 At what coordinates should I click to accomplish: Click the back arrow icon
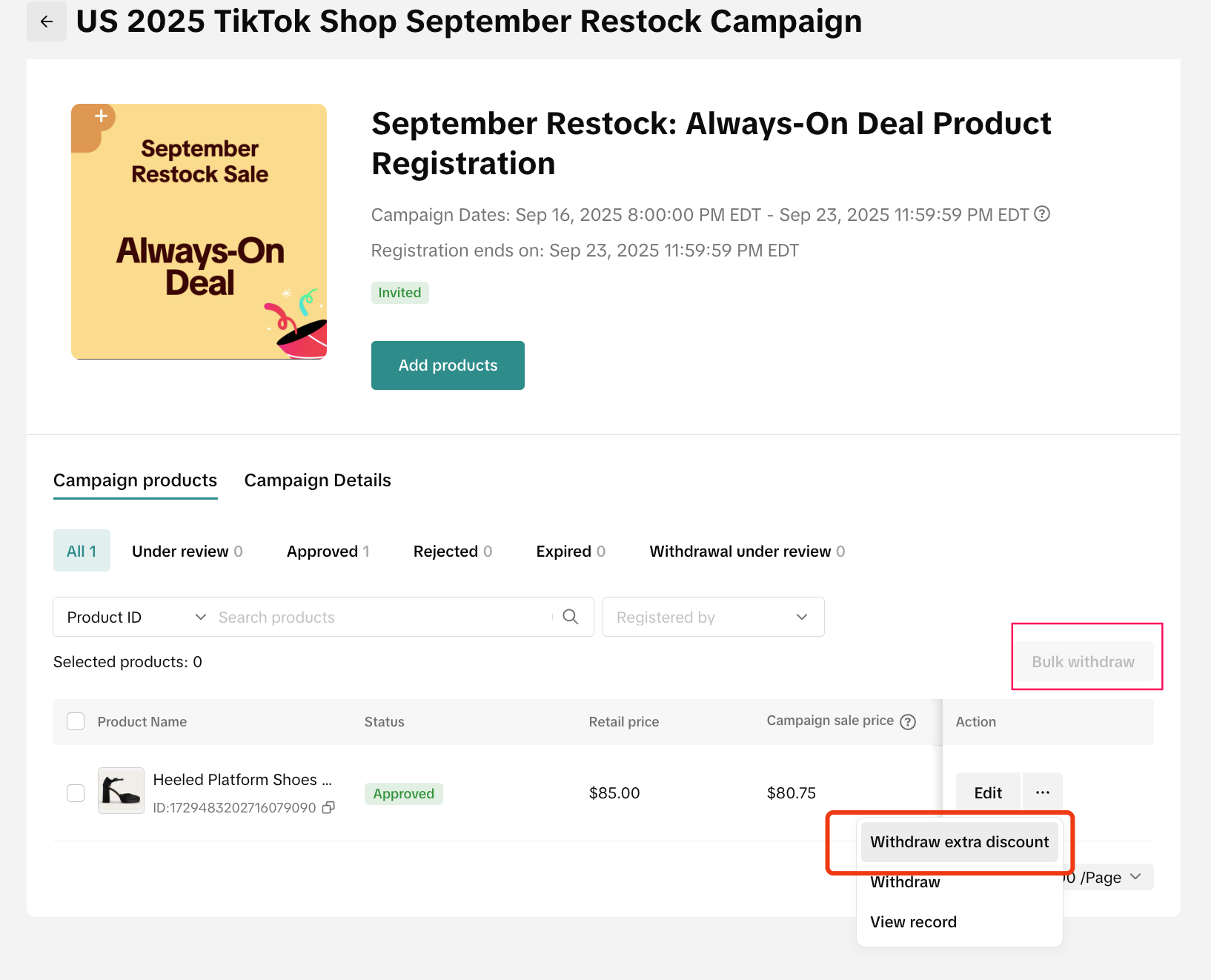click(47, 21)
